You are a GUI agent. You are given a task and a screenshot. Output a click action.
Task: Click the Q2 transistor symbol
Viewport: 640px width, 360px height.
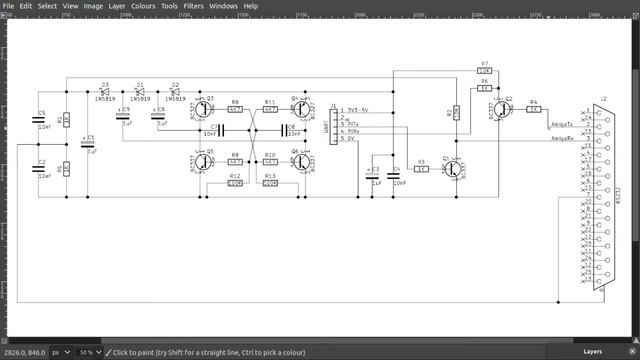tap(502, 109)
